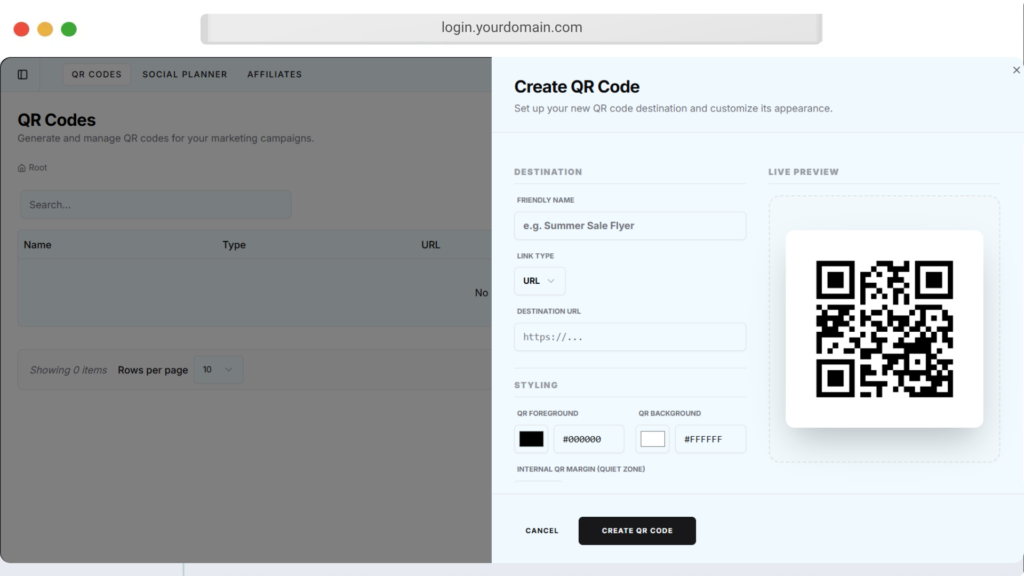Click the live preview QR code image

(884, 329)
